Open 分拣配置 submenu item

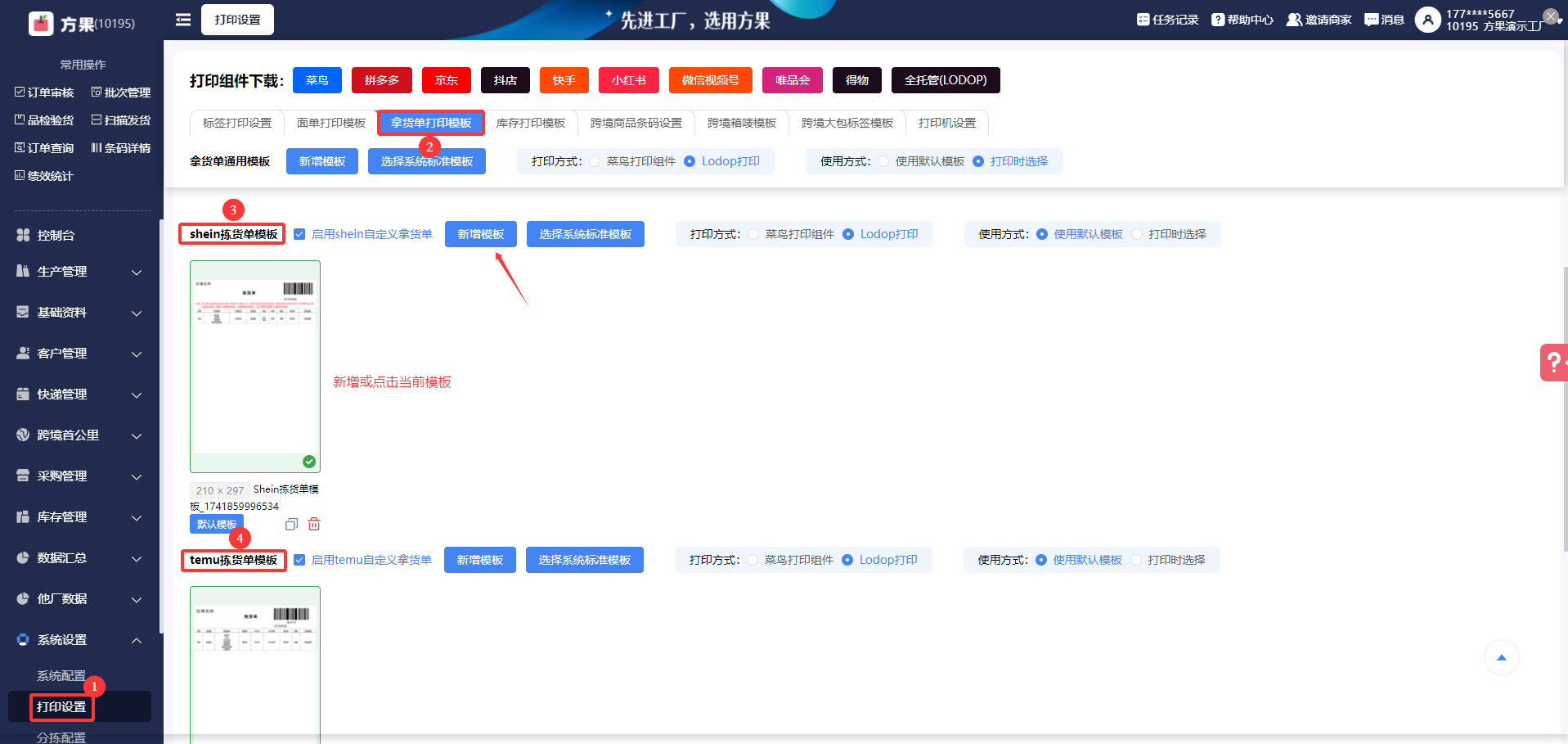point(61,737)
